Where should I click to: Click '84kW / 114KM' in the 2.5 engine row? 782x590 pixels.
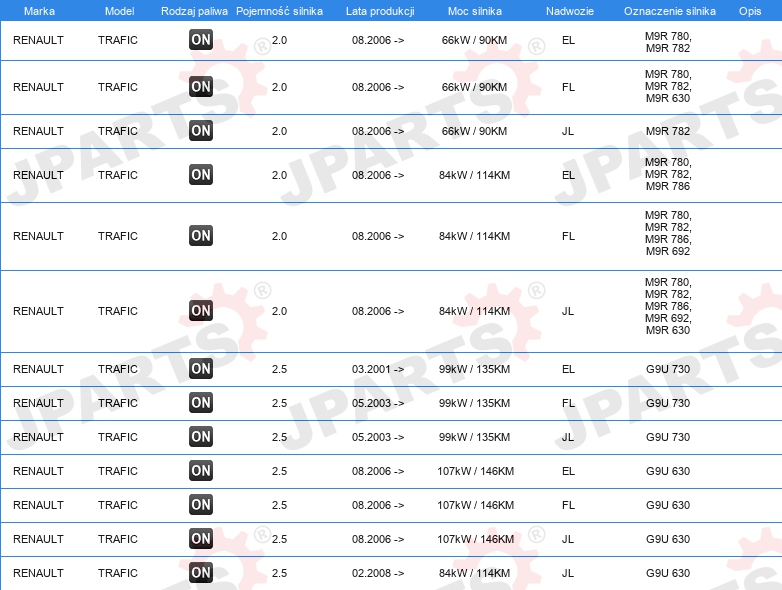click(474, 573)
